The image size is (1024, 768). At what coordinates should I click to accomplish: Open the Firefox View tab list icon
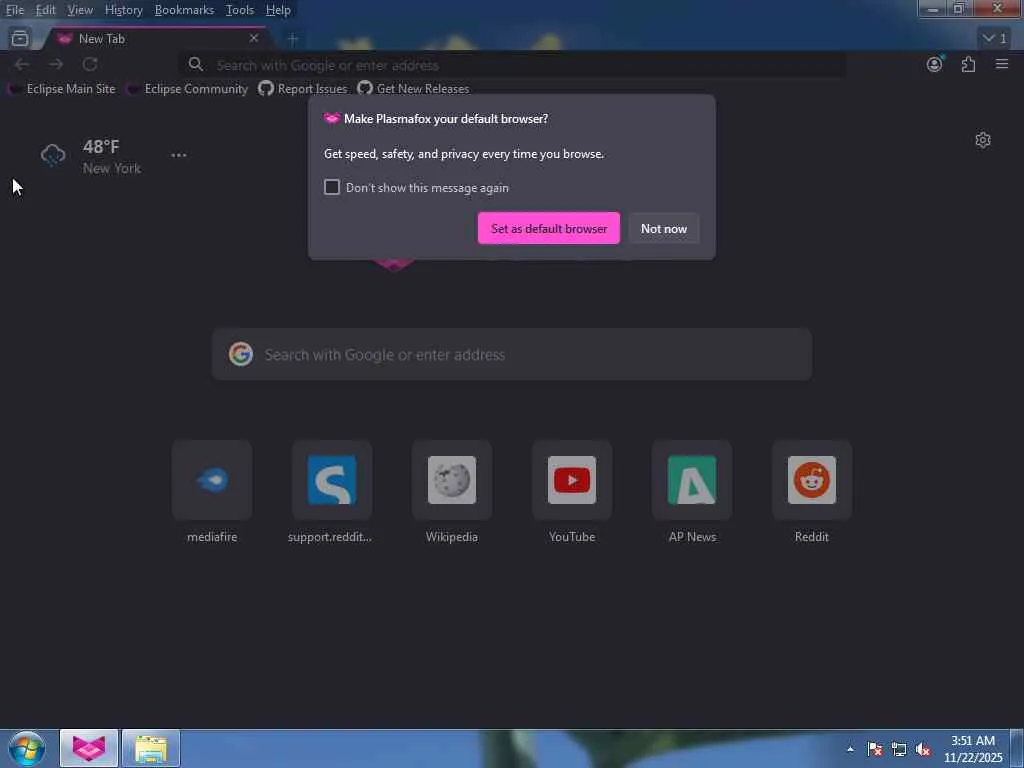pos(20,39)
